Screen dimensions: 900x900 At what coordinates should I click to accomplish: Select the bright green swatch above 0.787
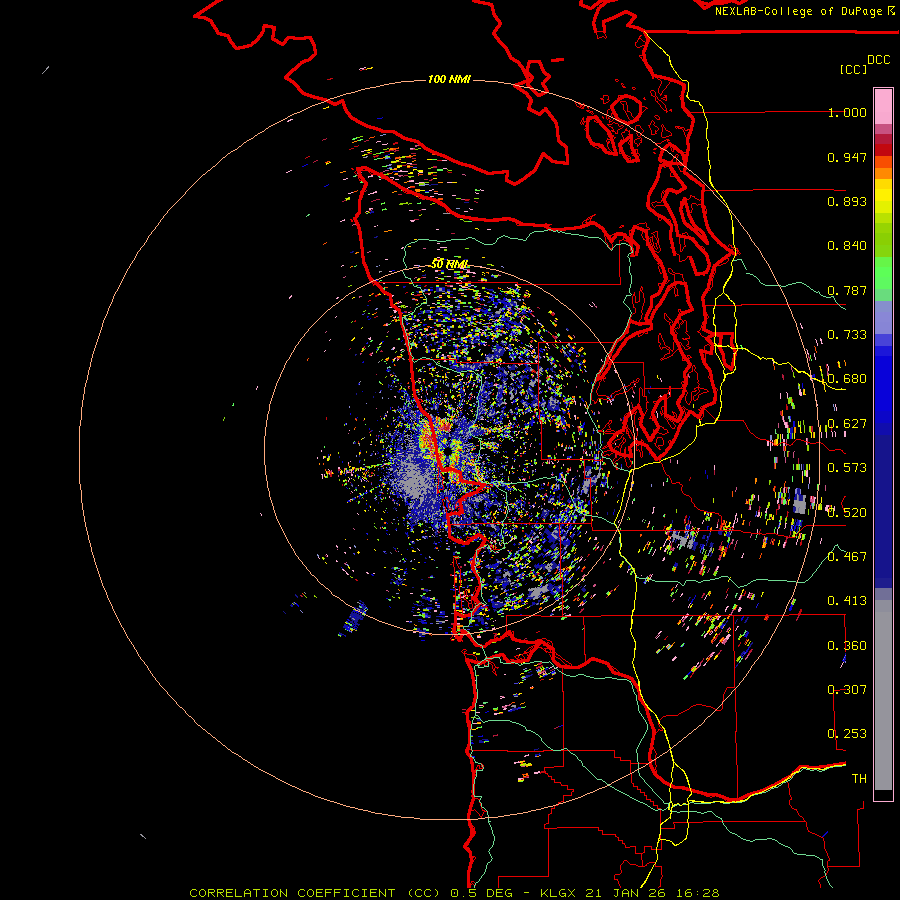pos(883,273)
